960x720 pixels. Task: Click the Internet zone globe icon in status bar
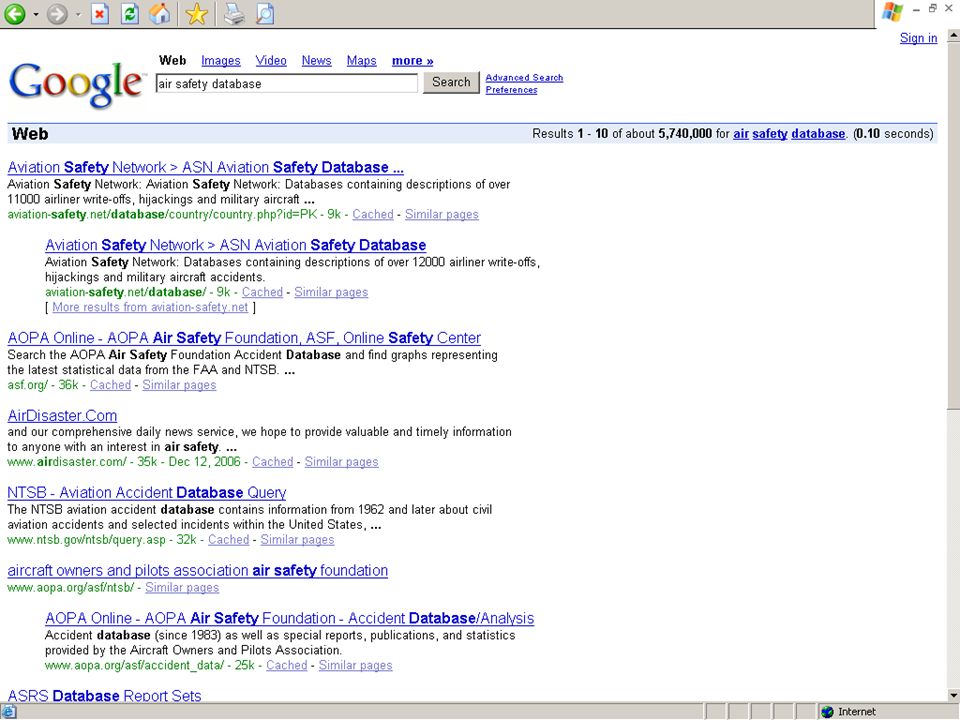[x=828, y=711]
